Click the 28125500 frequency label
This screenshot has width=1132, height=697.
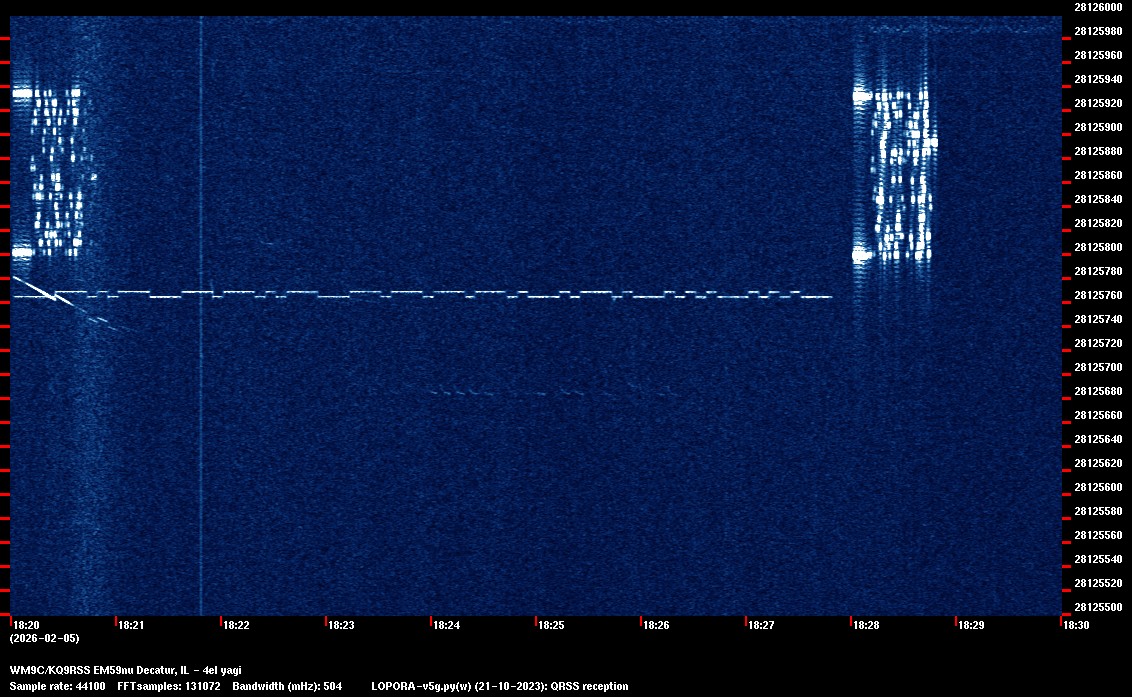(1097, 607)
